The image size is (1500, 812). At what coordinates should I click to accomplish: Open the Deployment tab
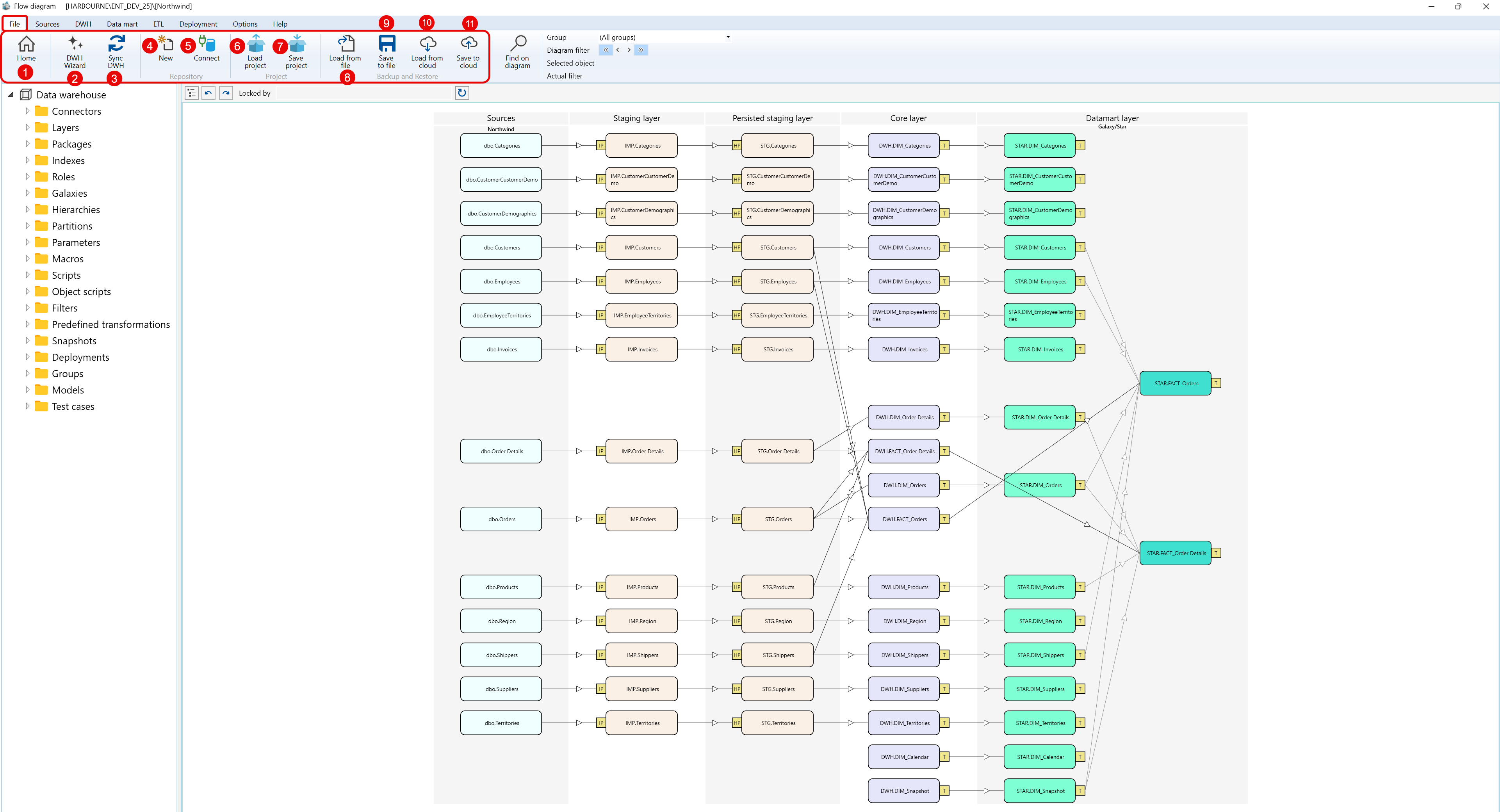198,24
